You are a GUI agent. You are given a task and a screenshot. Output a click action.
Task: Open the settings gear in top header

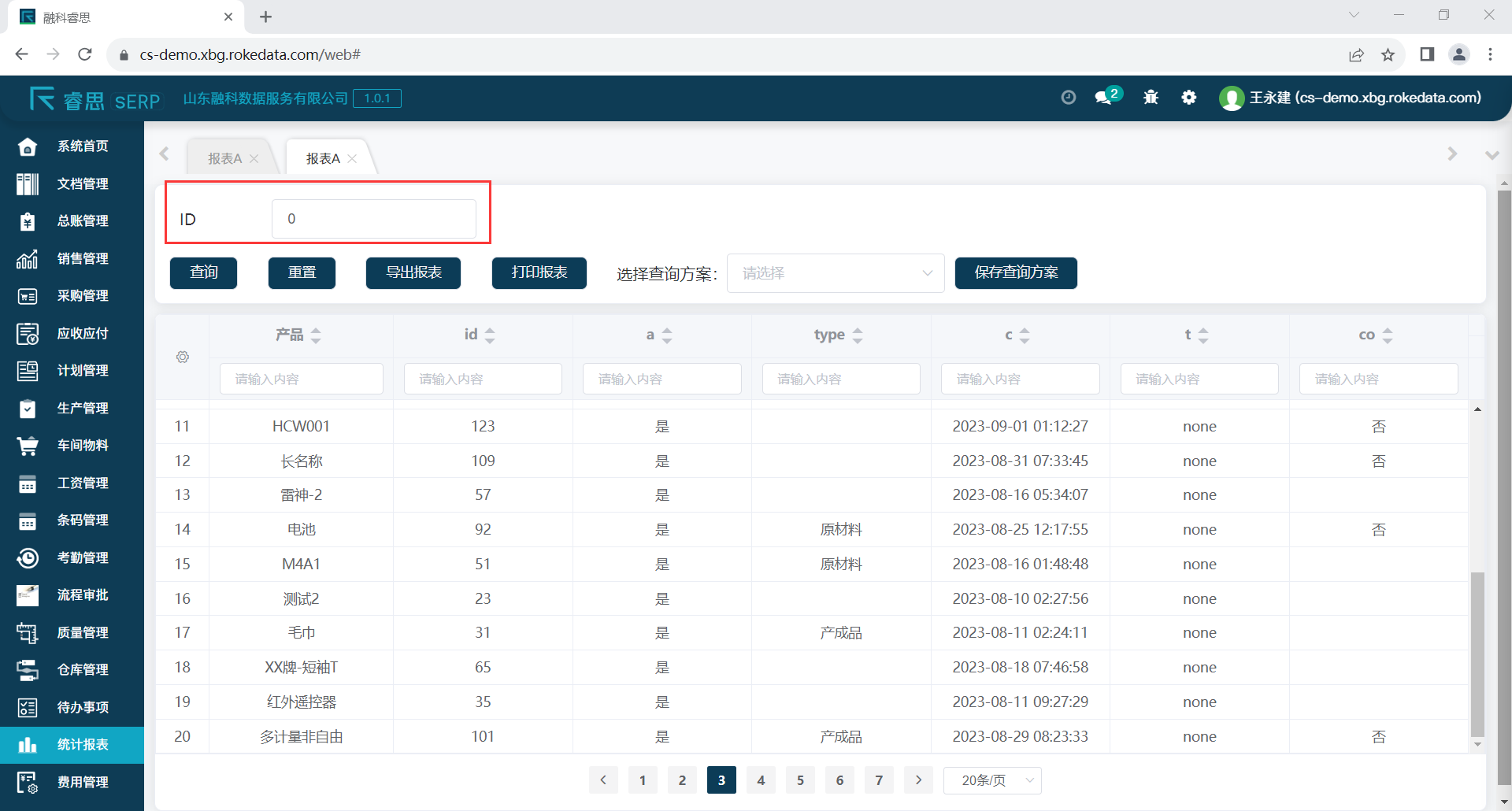click(x=1189, y=98)
